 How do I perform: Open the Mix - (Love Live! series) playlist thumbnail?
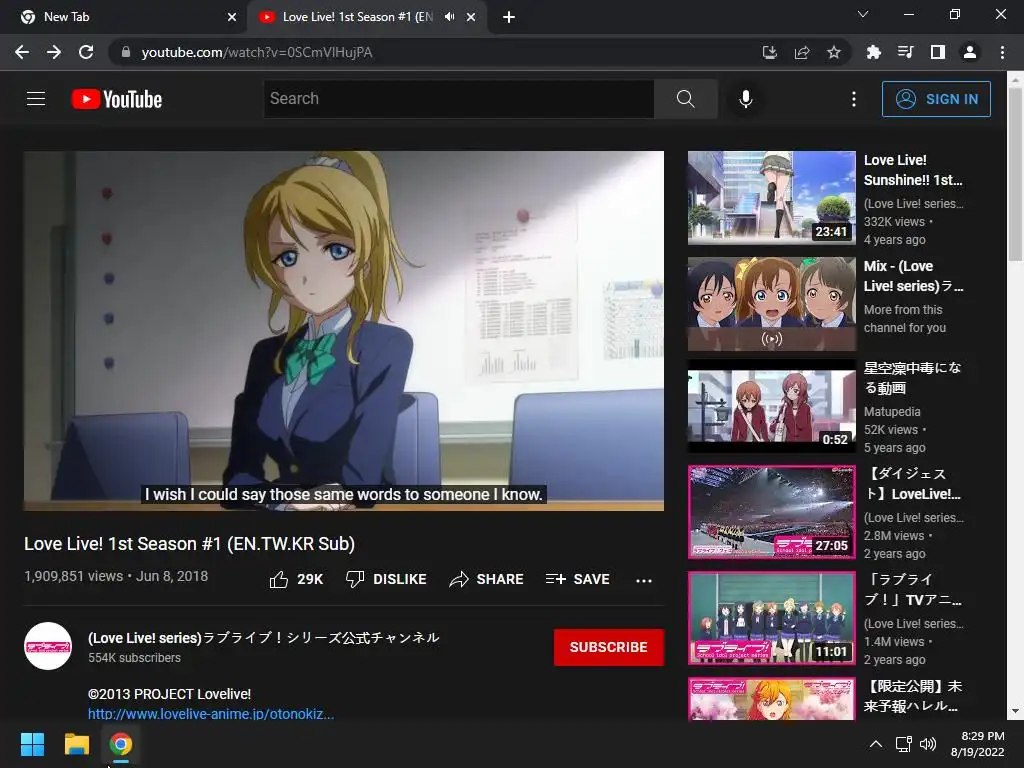tap(771, 304)
